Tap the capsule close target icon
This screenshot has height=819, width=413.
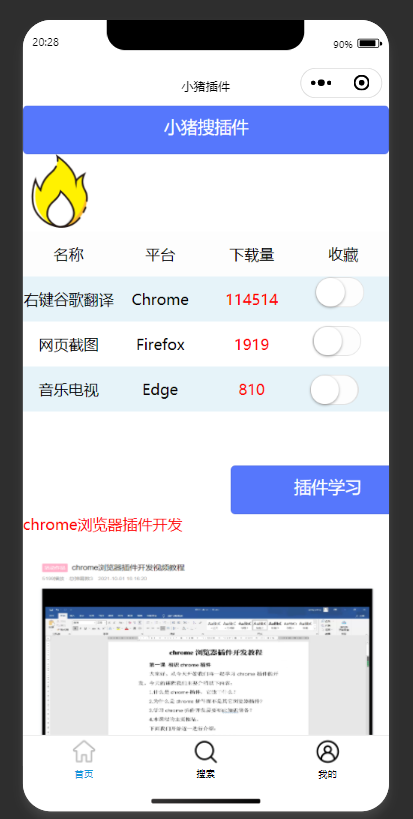[x=361, y=83]
